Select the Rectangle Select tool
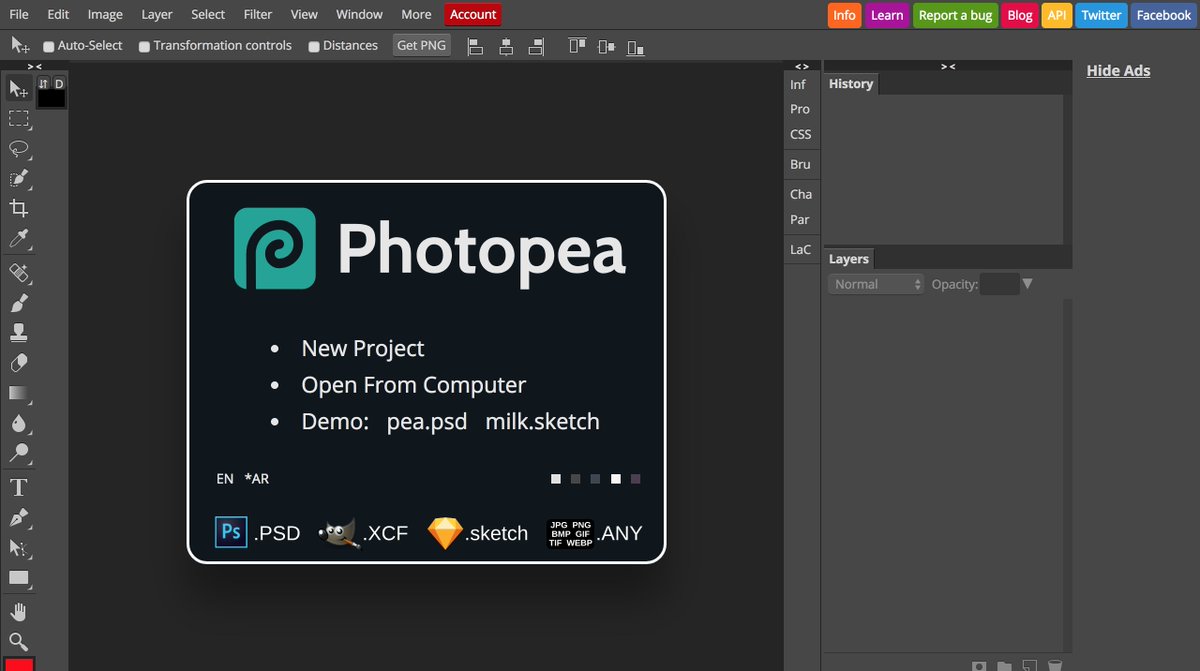 click(x=19, y=118)
